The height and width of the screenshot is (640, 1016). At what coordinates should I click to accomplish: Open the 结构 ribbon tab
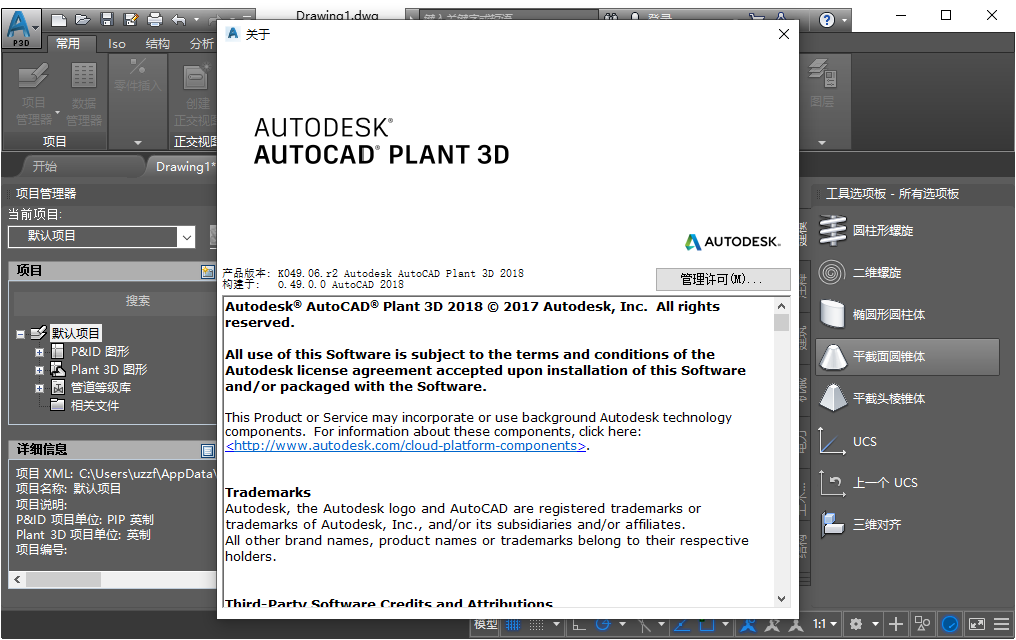tap(157, 44)
